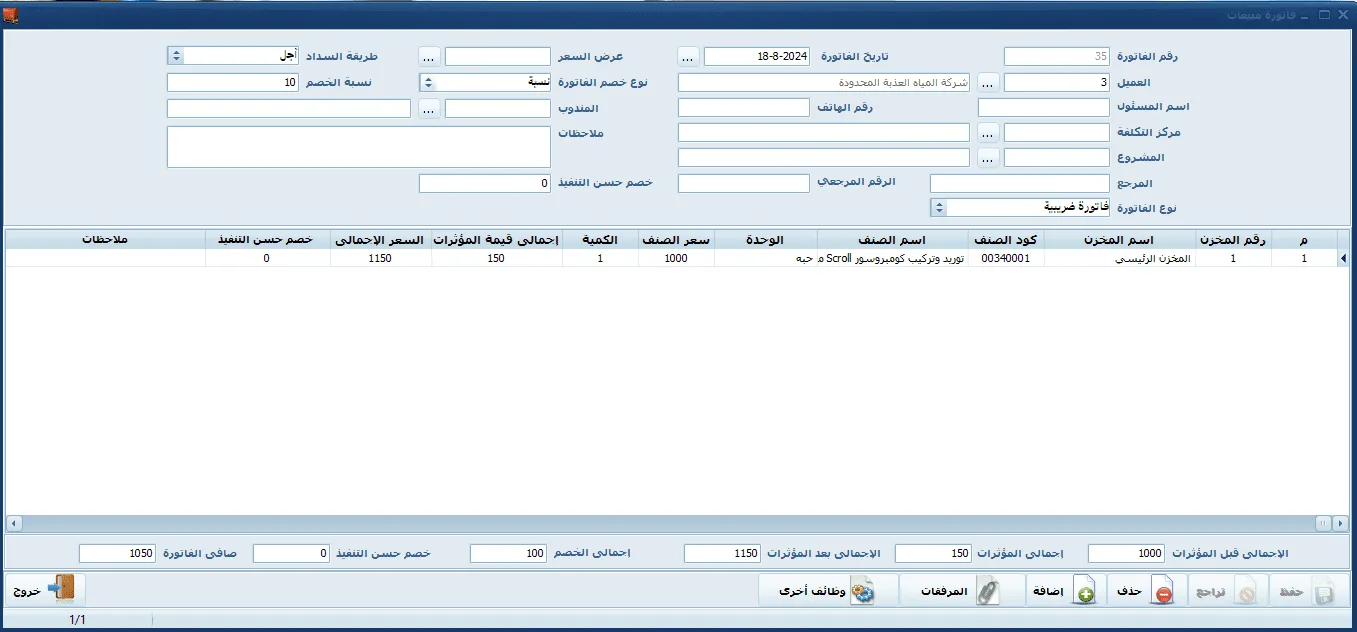Click the horizontal scrollbar right arrow
1357x632 pixels.
point(1341,523)
